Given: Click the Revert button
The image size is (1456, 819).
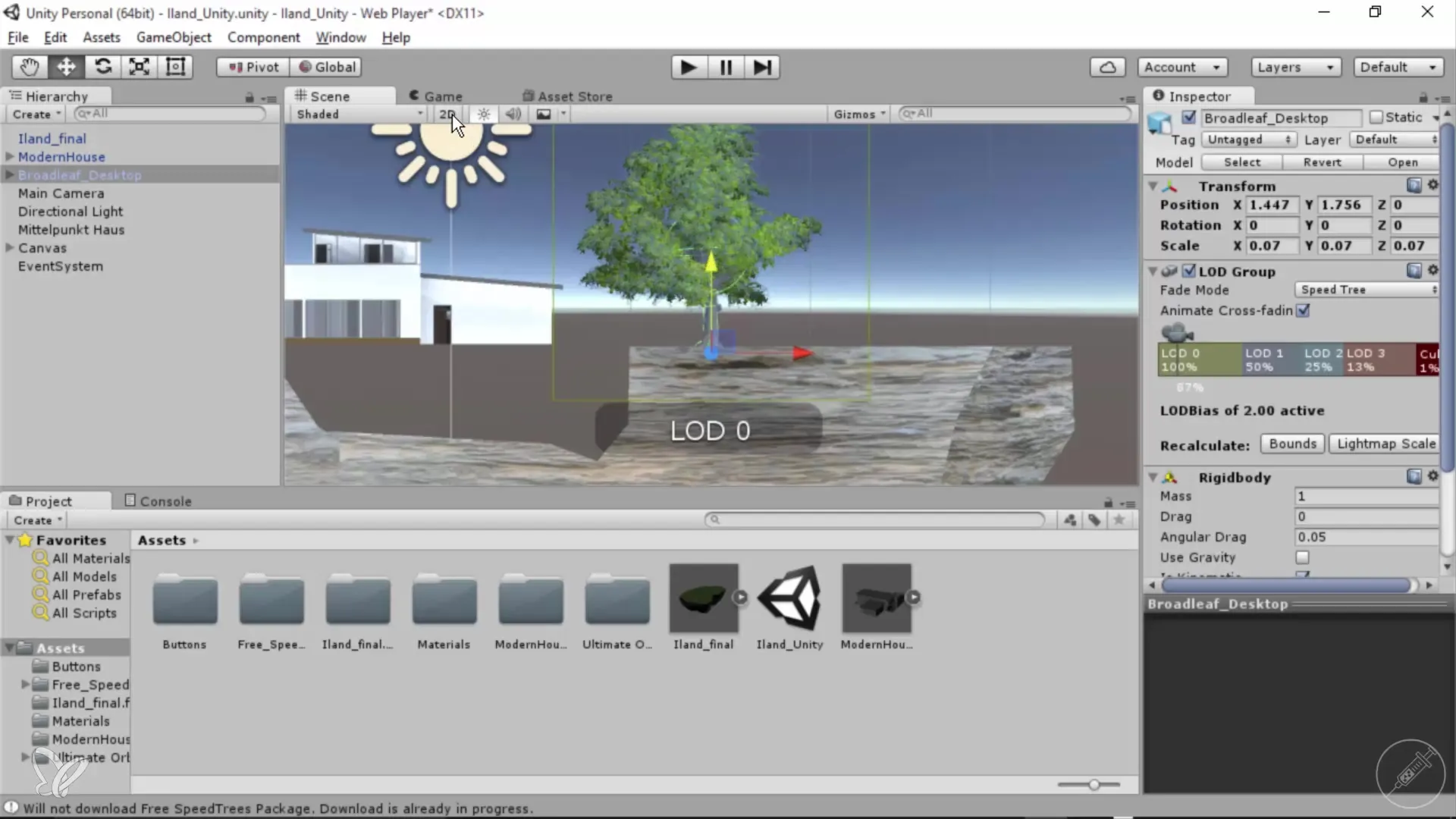Looking at the screenshot, I should tap(1322, 162).
